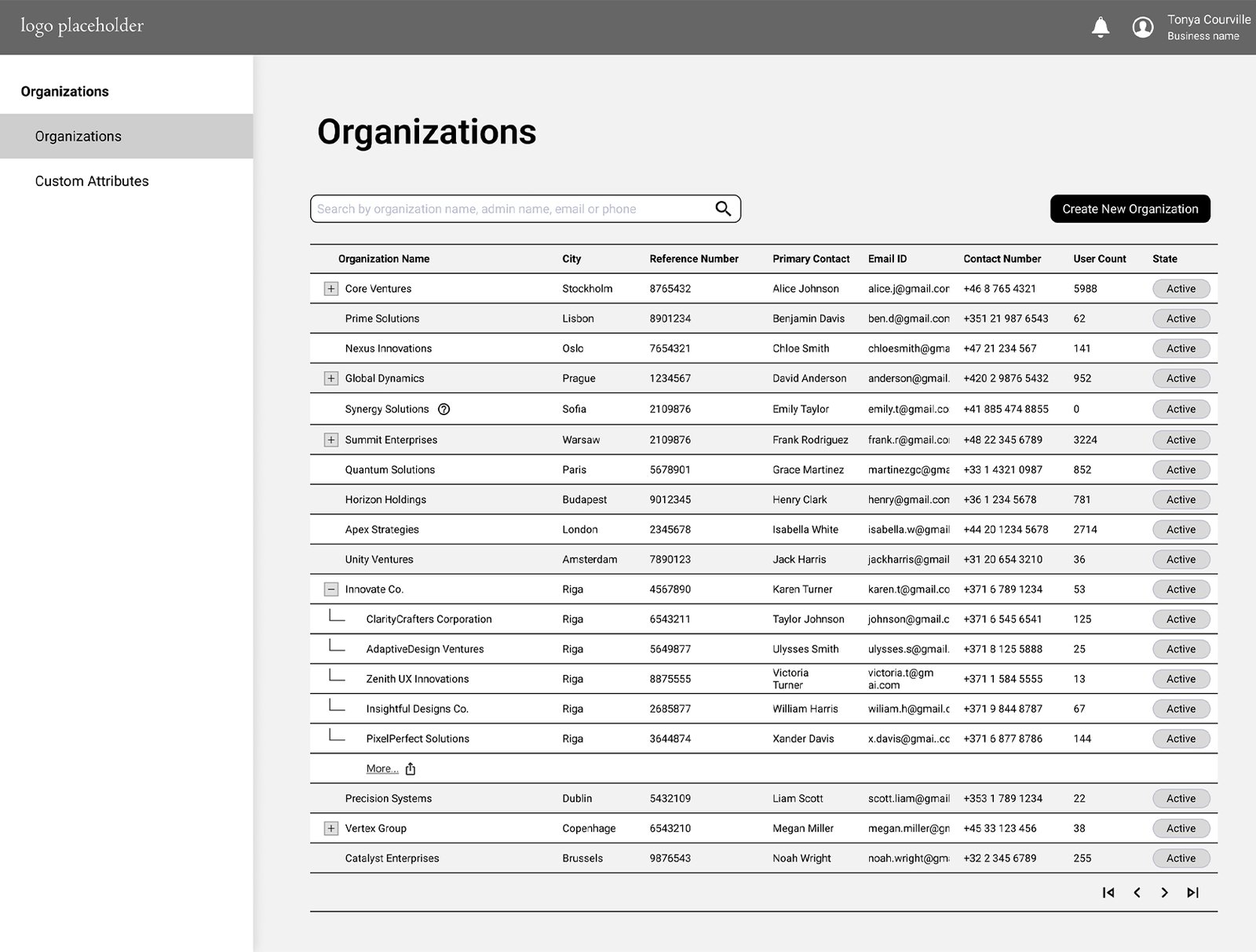Image resolution: width=1256 pixels, height=952 pixels.
Task: Expand the Vertex Group organization row
Action: 330,828
